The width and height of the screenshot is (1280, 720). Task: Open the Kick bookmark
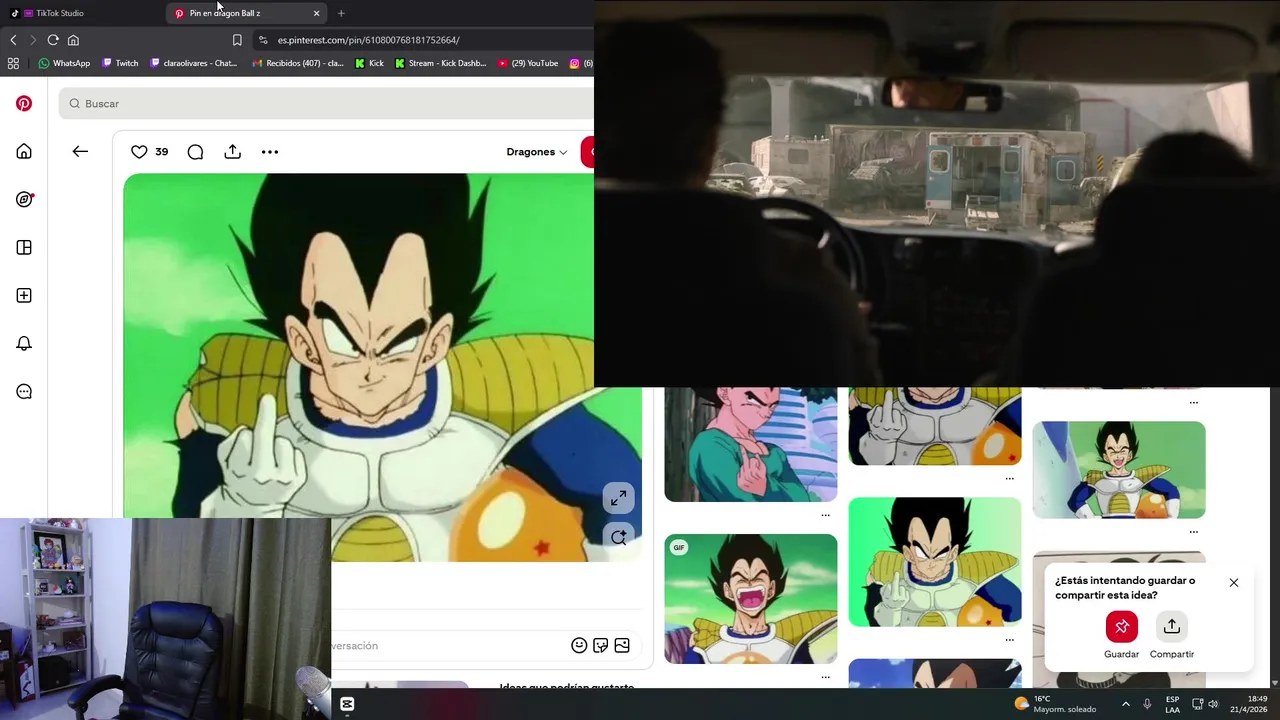pos(369,63)
